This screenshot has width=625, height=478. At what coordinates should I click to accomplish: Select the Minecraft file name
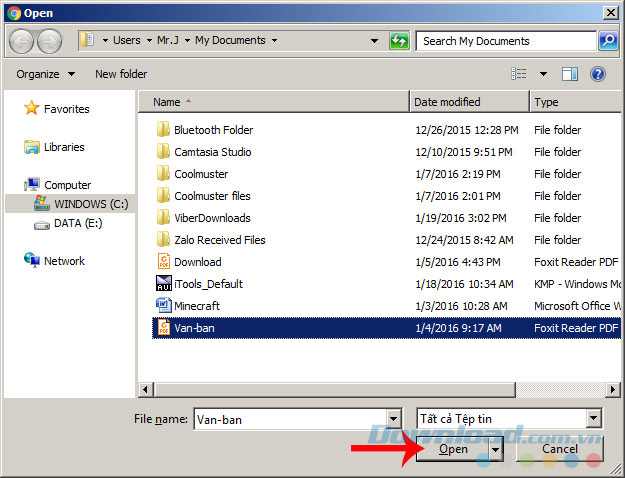coord(197,306)
